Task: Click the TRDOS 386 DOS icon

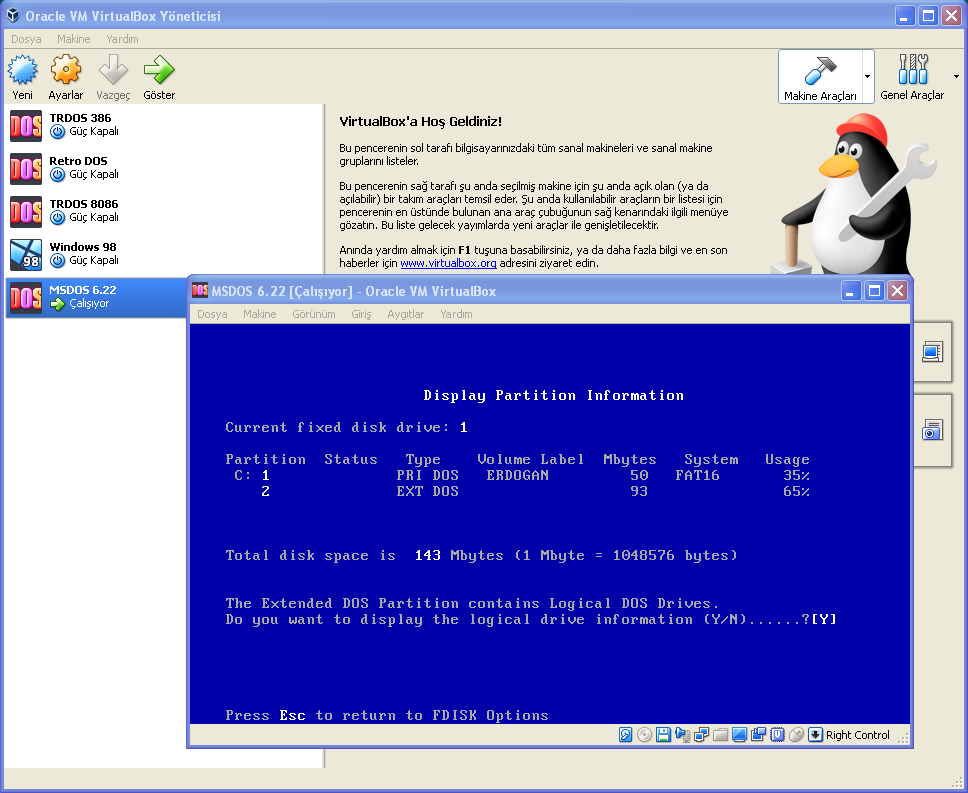Action: pos(26,126)
